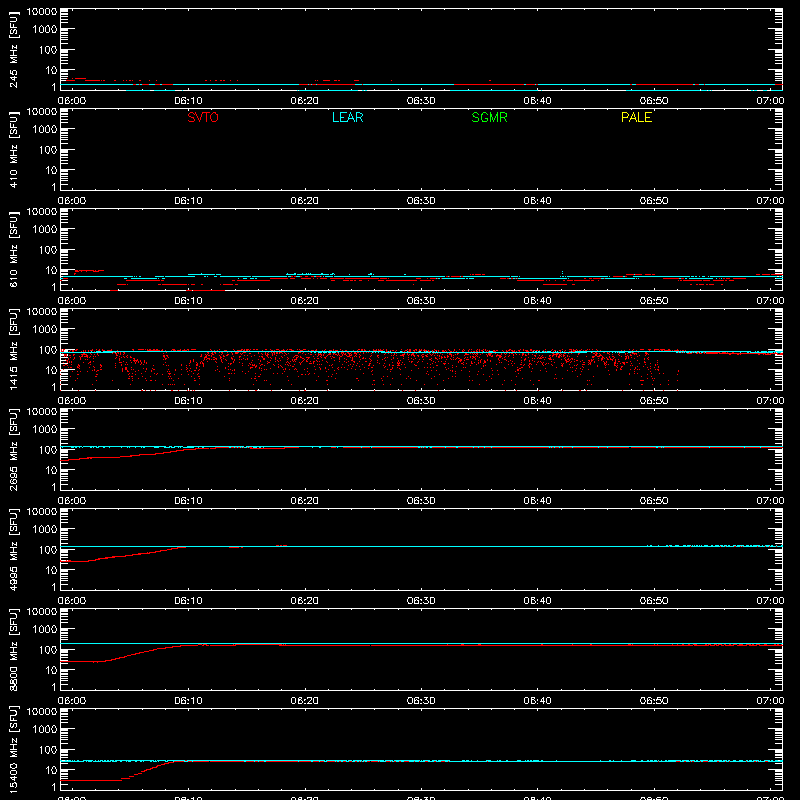Click the 1000 y-tick of 410 MHz plot

pyautogui.click(x=45, y=130)
